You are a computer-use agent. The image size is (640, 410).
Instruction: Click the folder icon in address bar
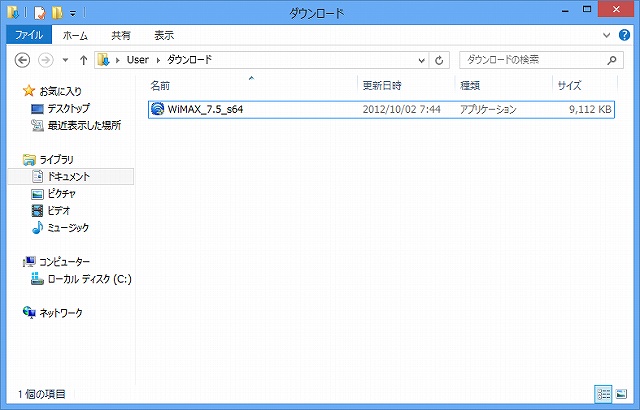[104, 60]
